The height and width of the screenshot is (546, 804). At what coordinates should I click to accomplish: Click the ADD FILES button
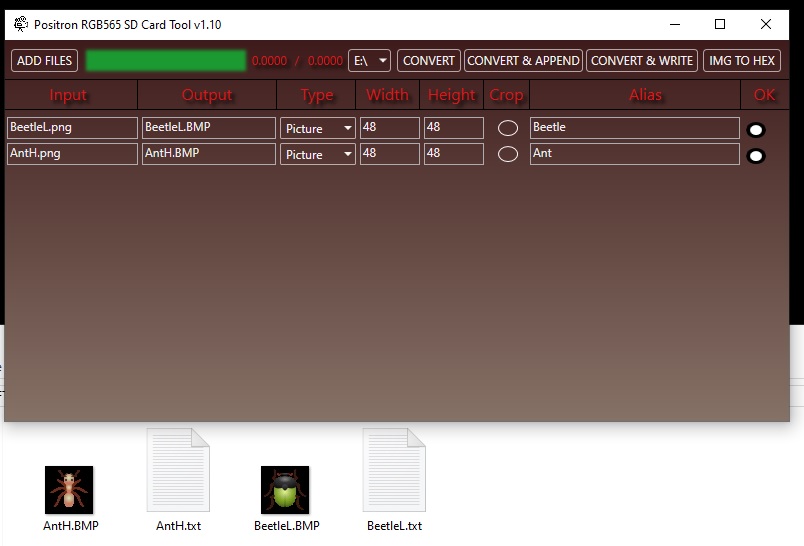[x=45, y=61]
